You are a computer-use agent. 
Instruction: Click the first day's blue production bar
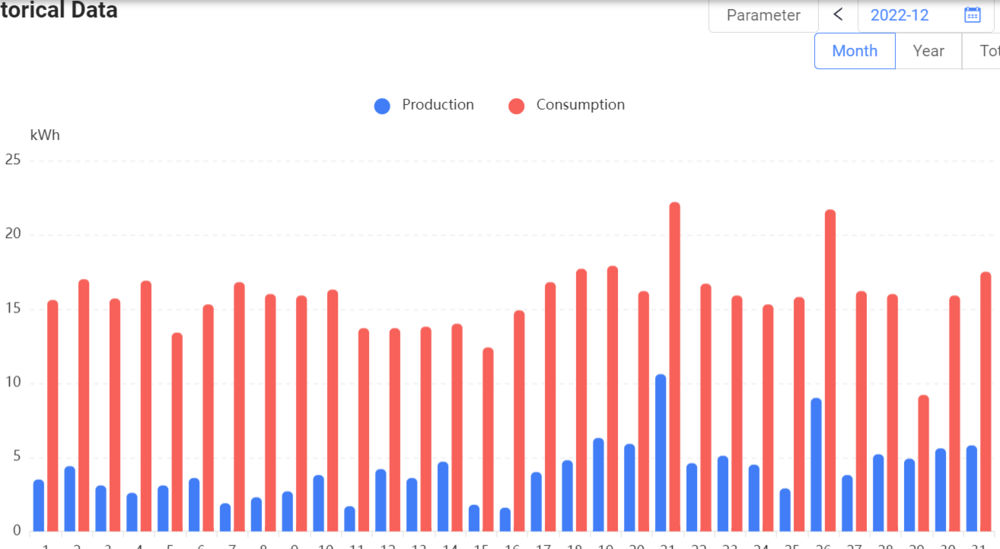pyautogui.click(x=38, y=505)
